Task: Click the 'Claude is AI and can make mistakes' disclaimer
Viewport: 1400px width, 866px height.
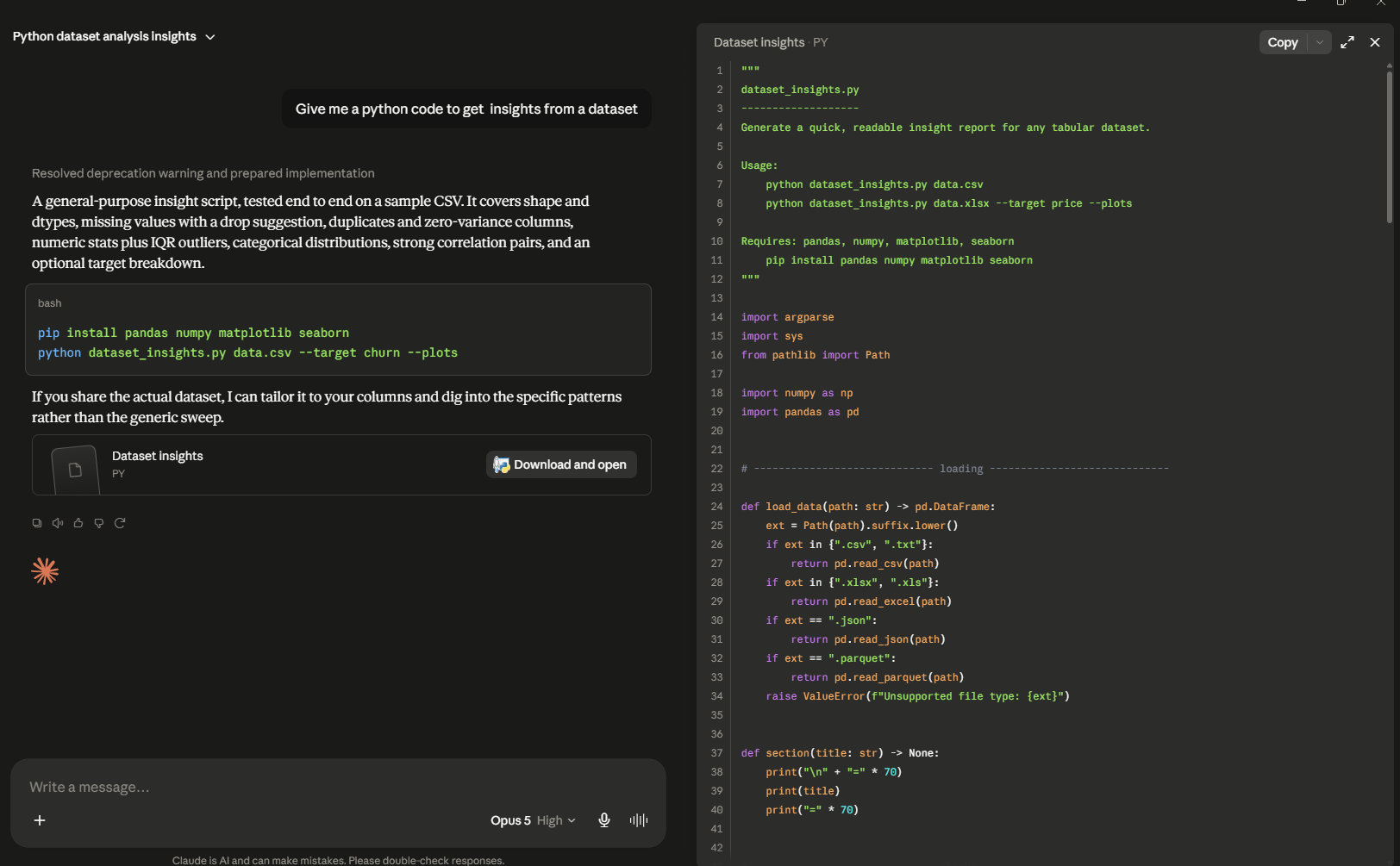Action: [338, 860]
